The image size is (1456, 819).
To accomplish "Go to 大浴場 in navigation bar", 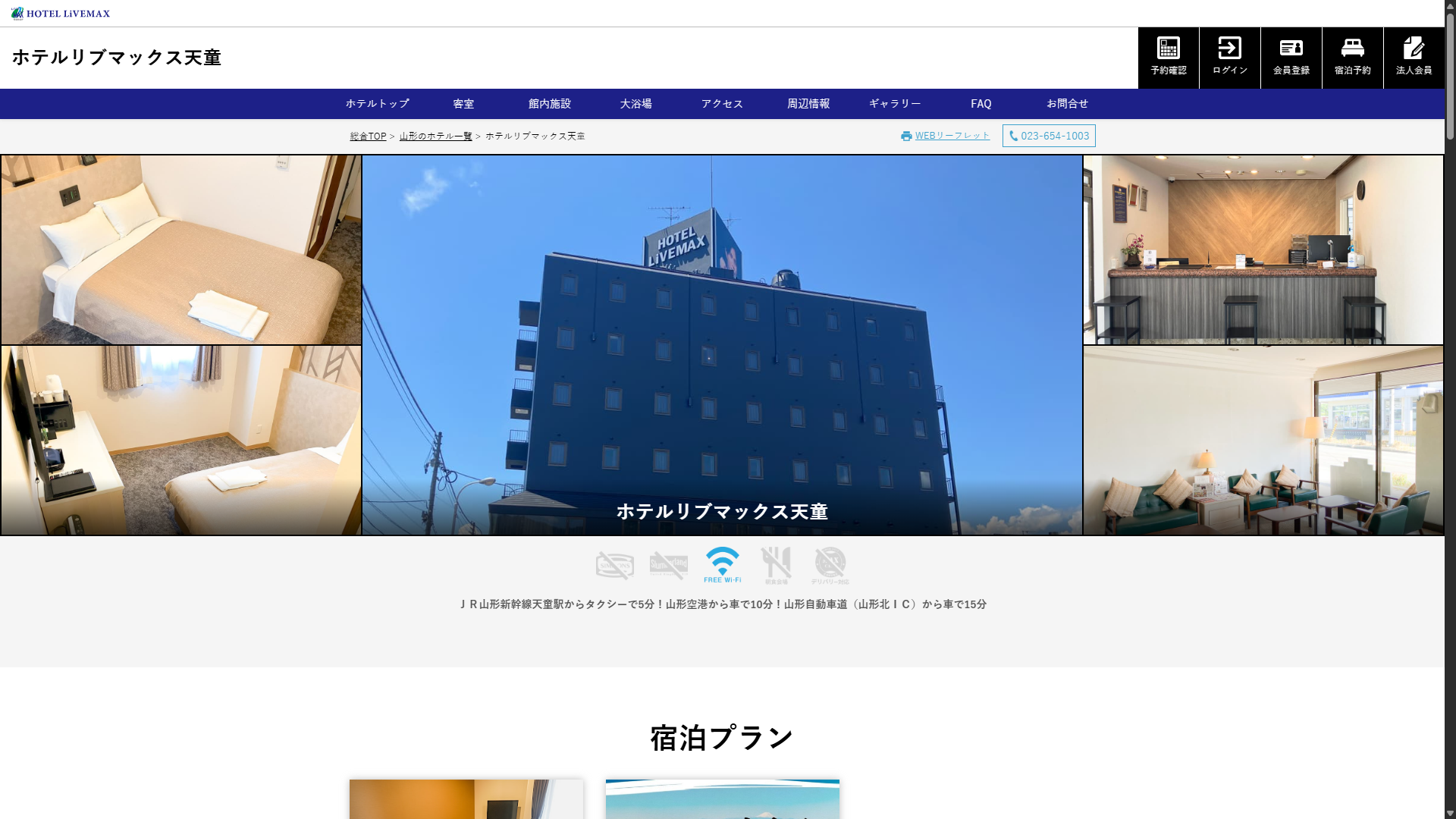I will click(635, 104).
